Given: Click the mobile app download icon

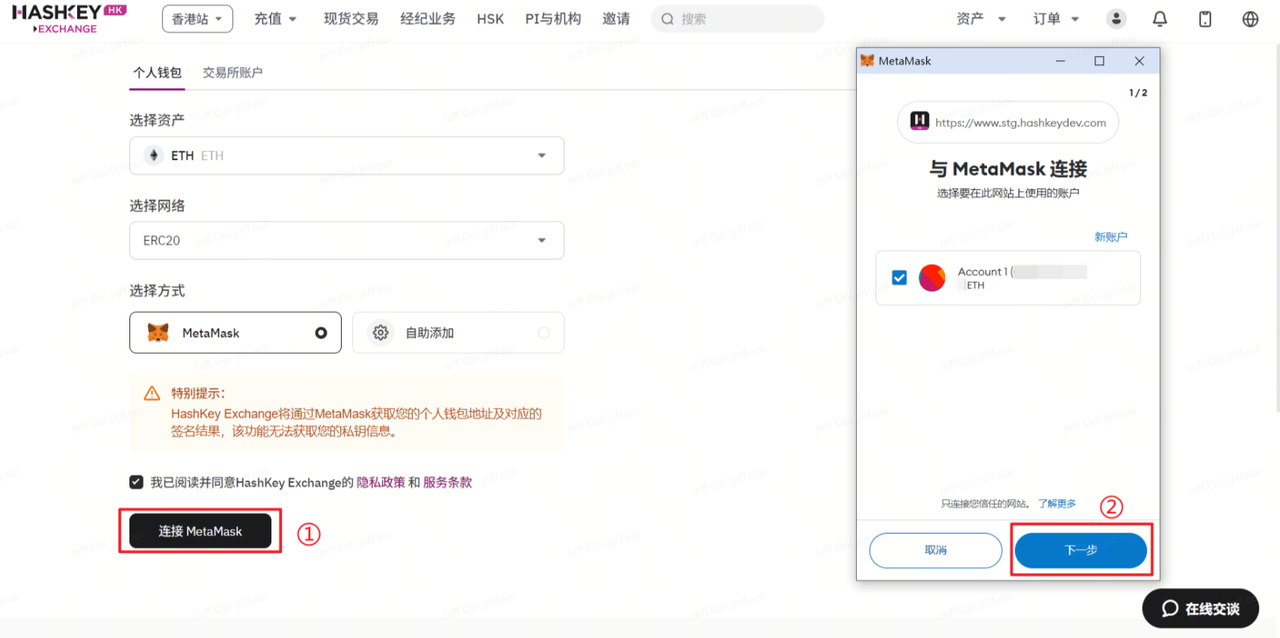Looking at the screenshot, I should point(1205,19).
